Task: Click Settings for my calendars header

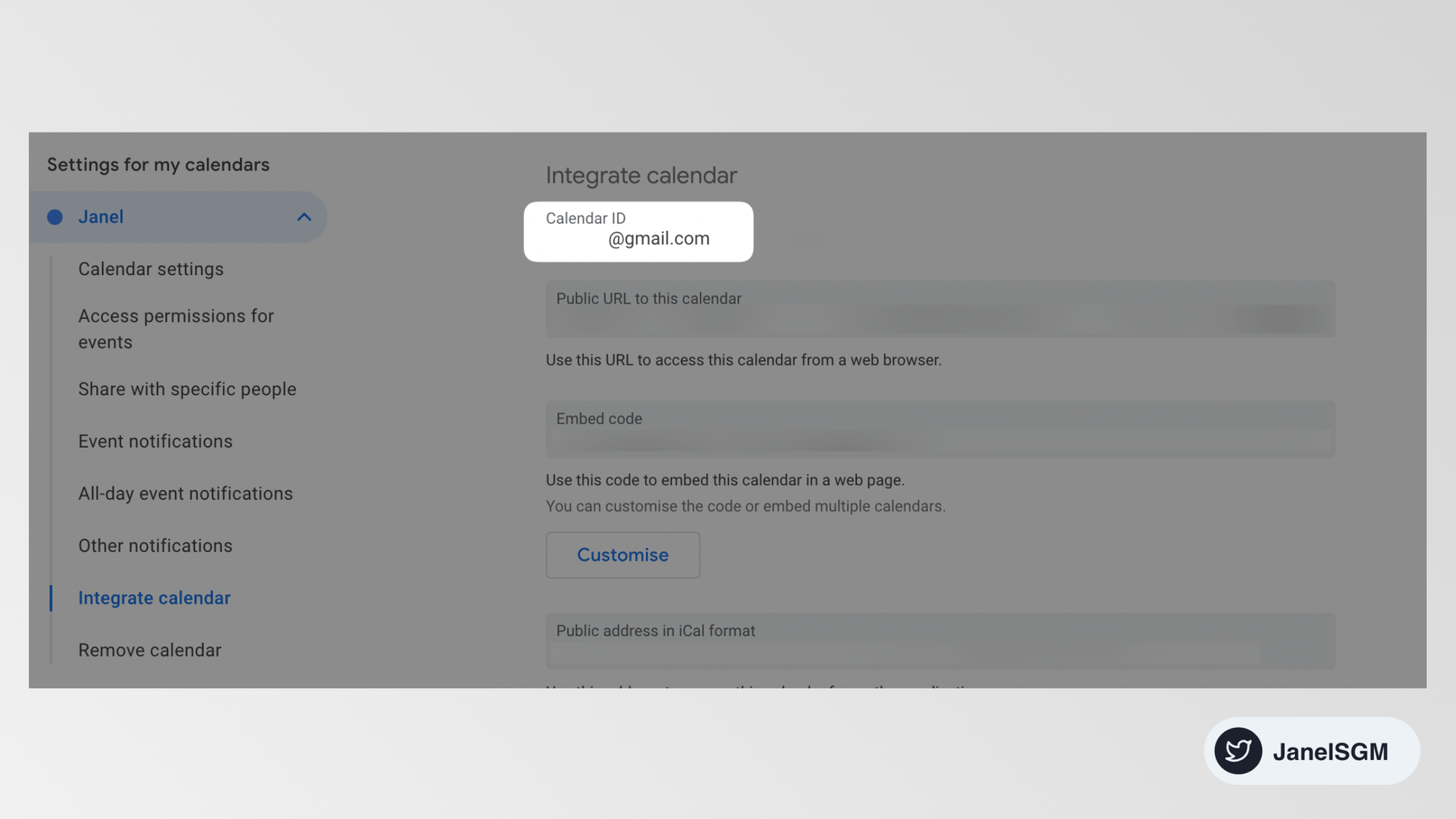Action: coord(158,165)
